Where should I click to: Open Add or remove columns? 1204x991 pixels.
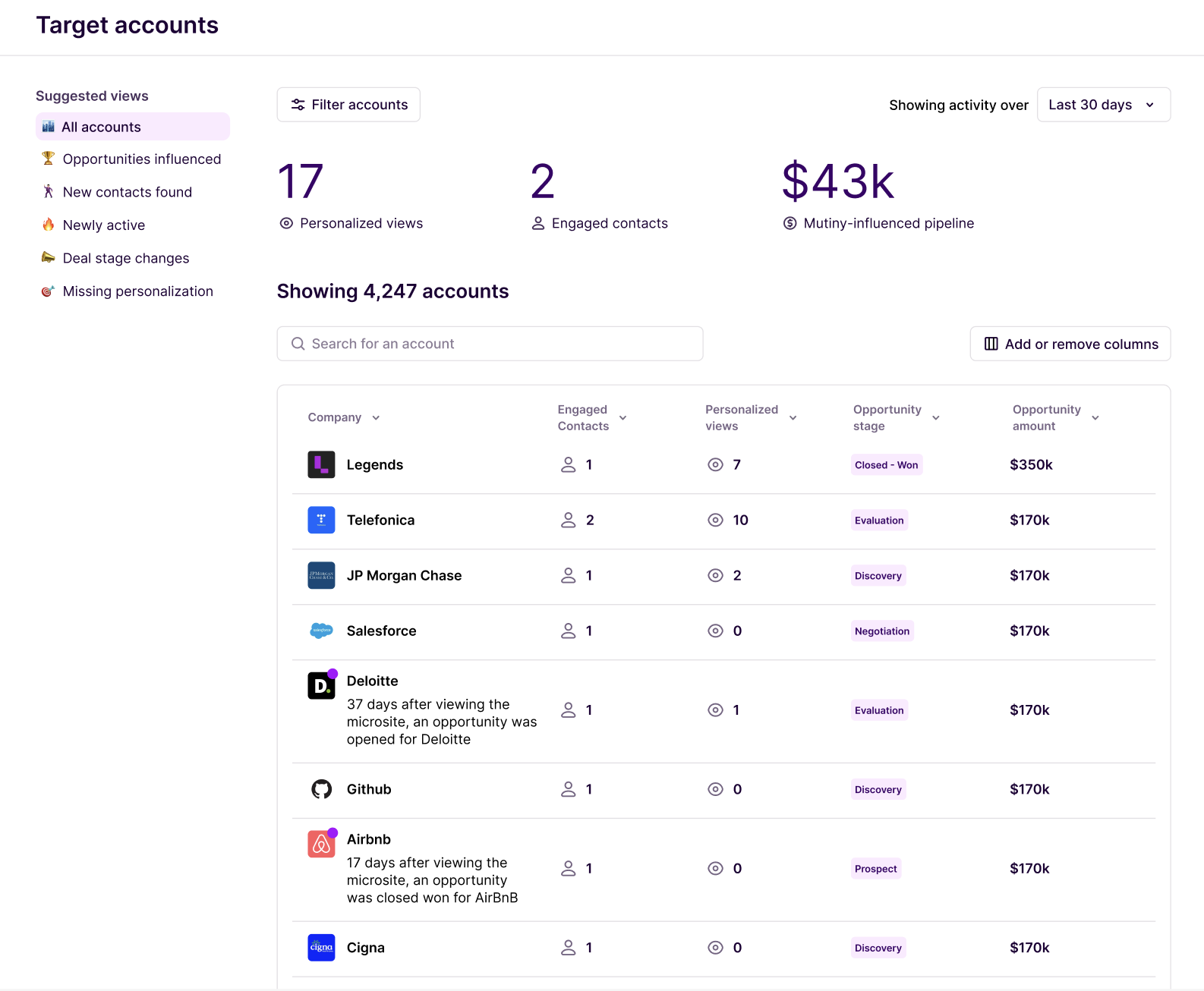pyautogui.click(x=1070, y=344)
